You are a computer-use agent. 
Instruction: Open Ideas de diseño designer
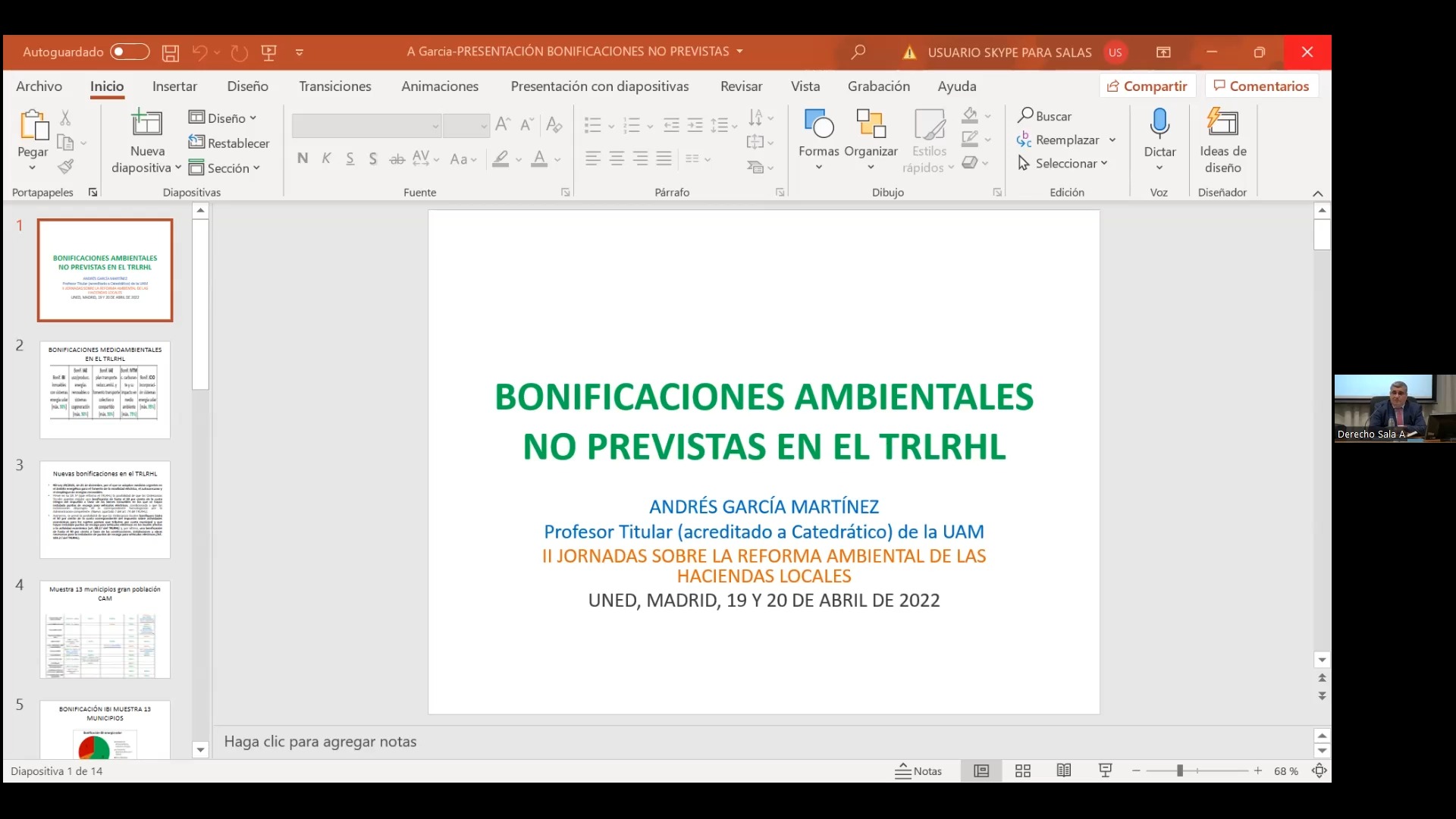[x=1222, y=141]
